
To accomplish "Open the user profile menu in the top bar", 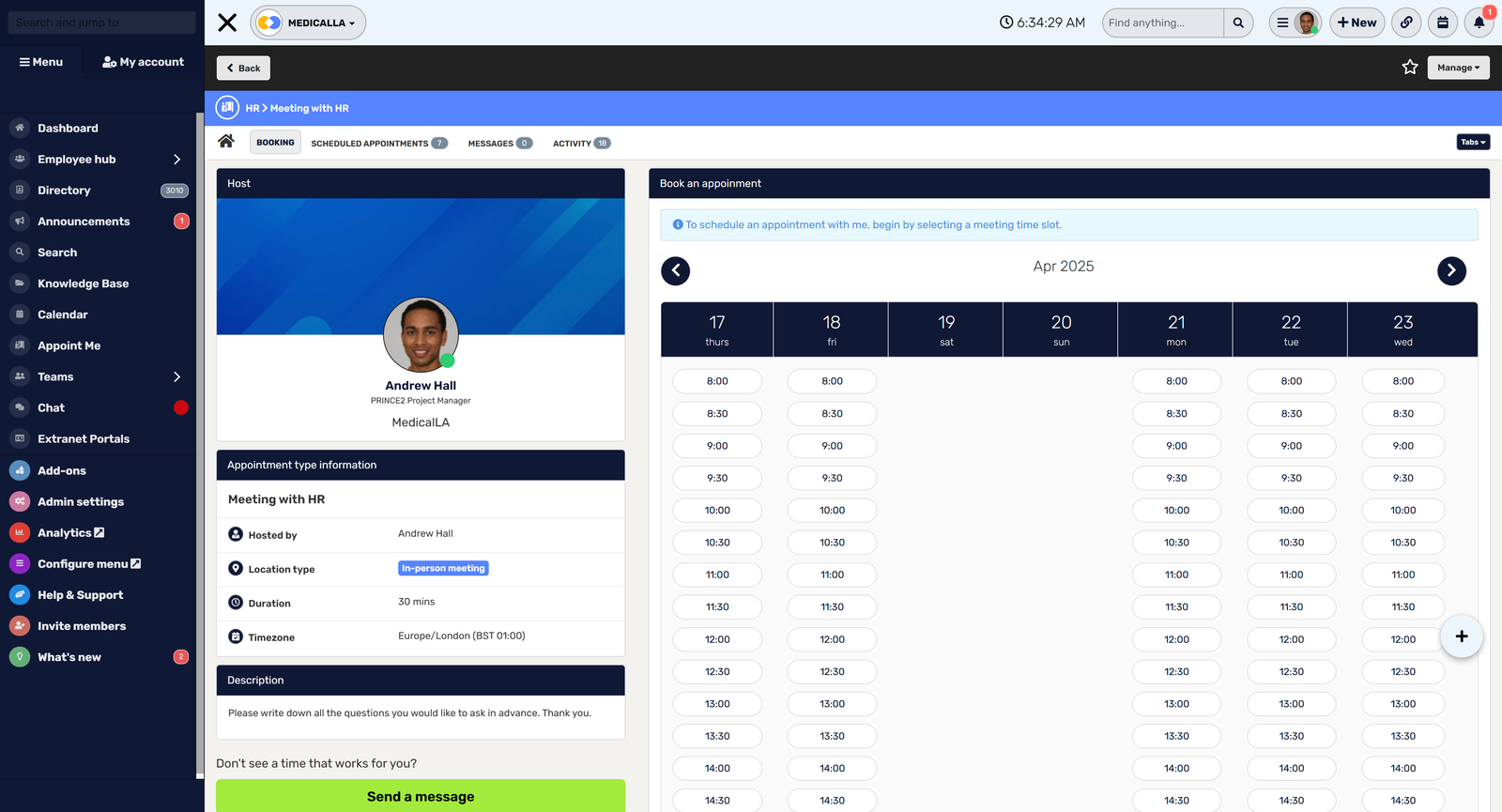I will 1295,23.
